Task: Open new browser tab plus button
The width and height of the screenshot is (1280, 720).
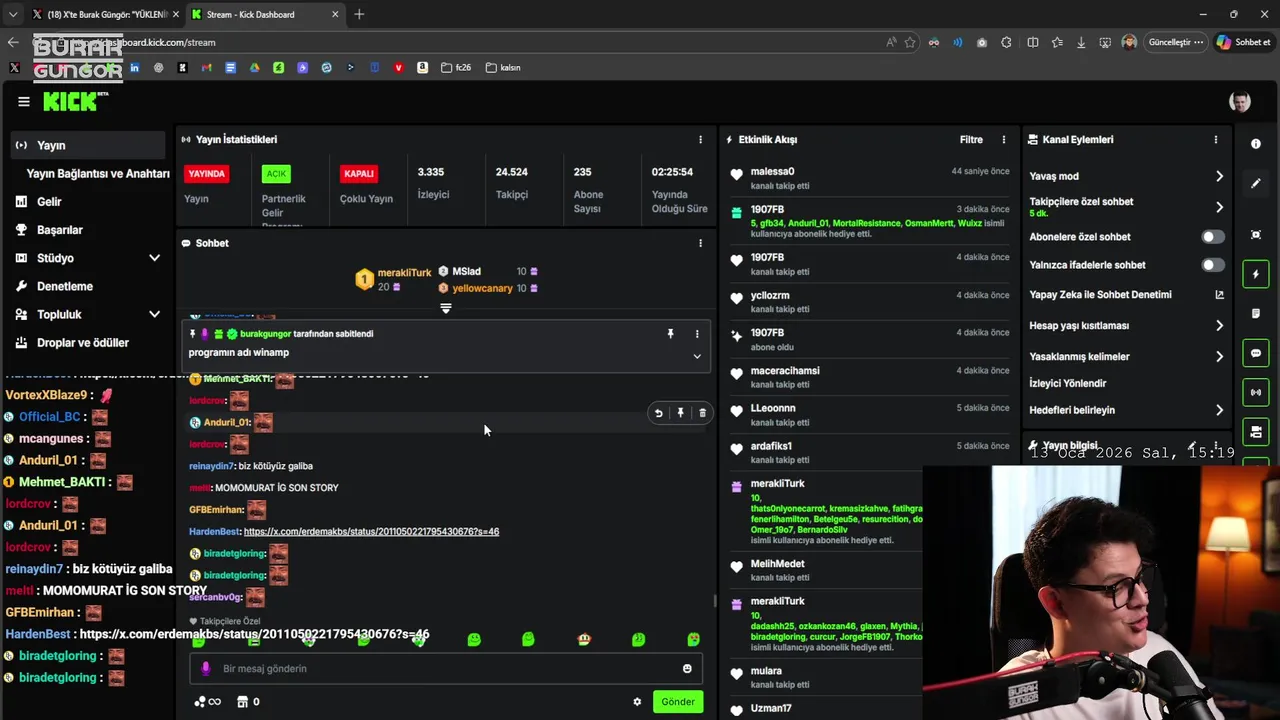Action: [359, 14]
